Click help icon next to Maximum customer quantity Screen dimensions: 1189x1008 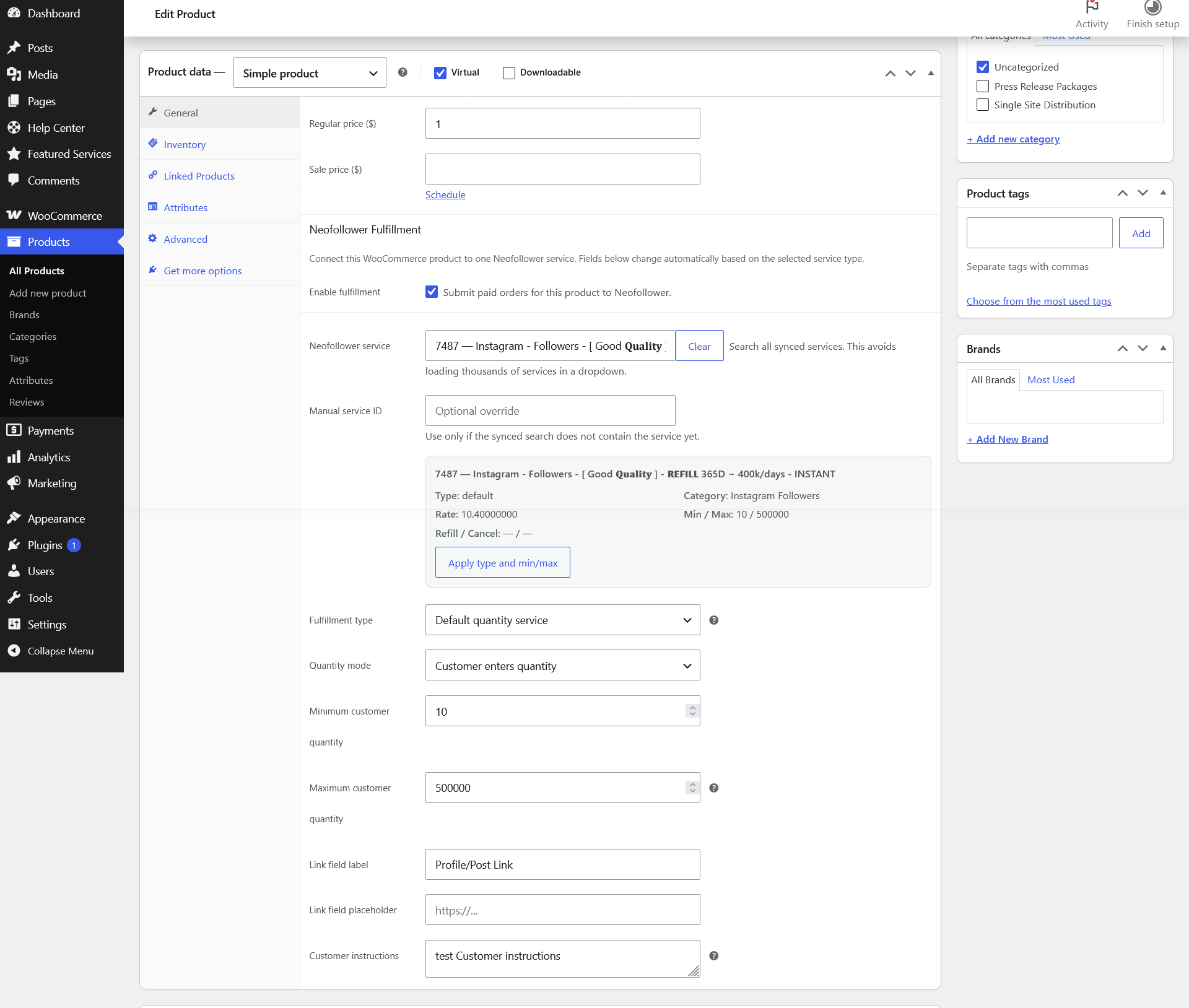coord(713,788)
